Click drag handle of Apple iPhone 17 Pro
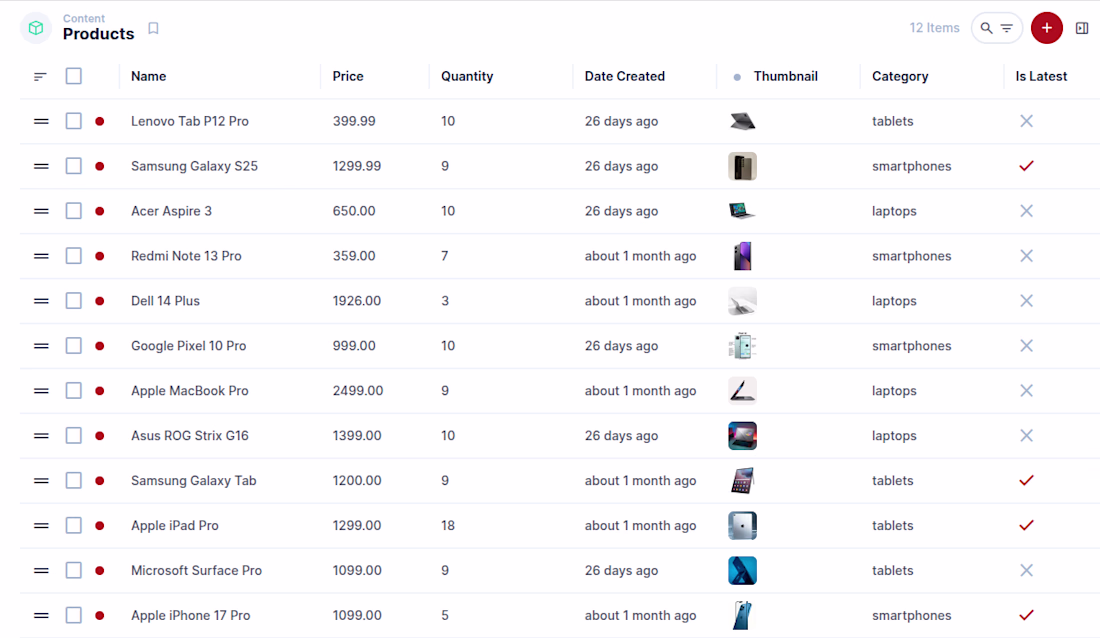 click(41, 615)
